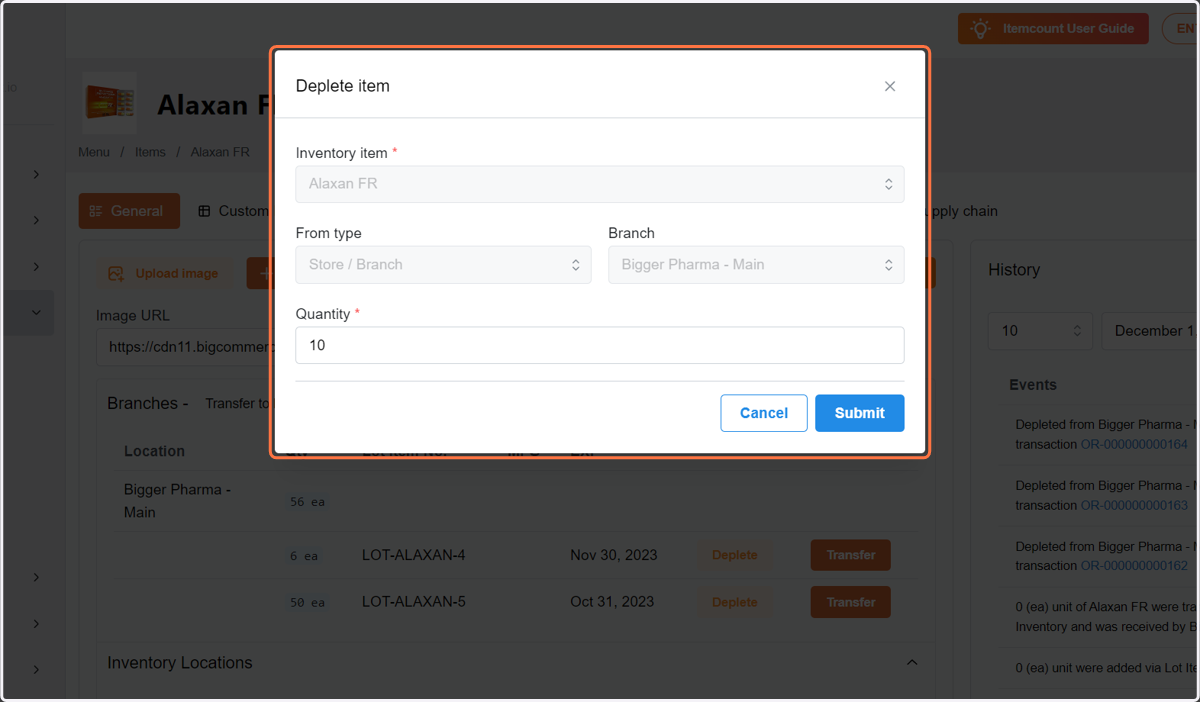Open the Itemcount User Guide

[1053, 28]
